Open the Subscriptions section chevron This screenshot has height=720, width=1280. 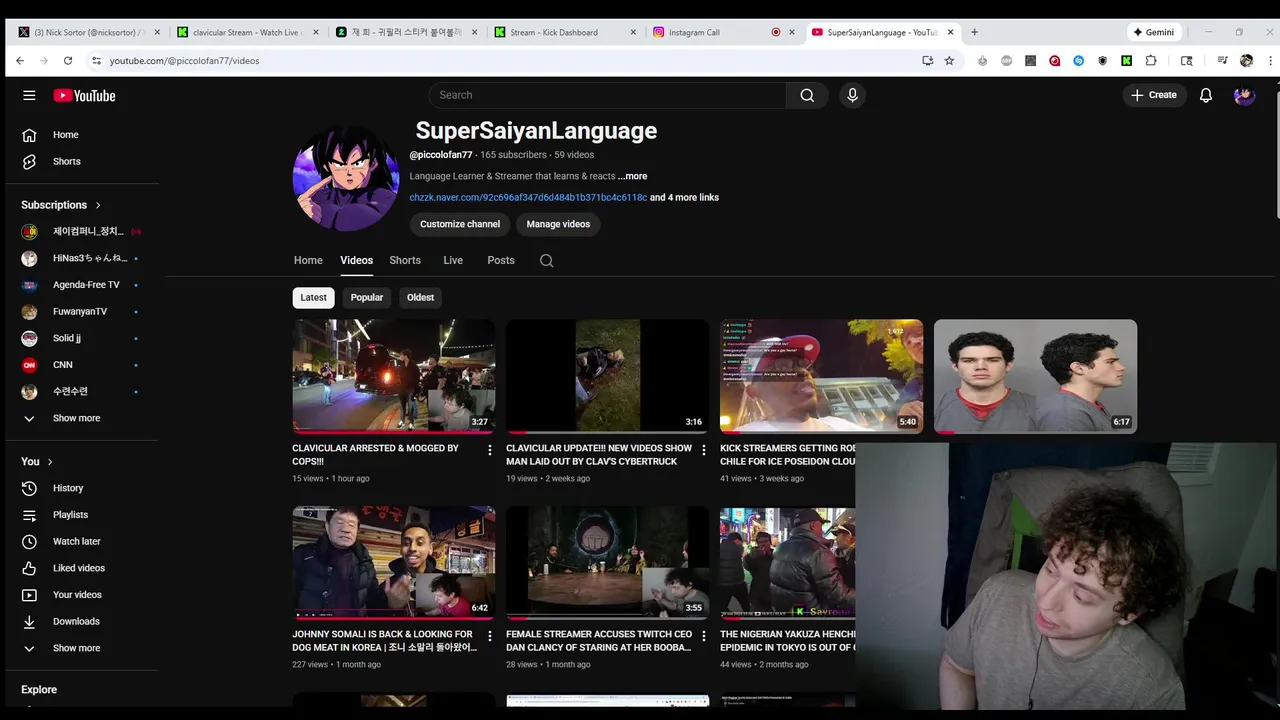pyautogui.click(x=98, y=205)
